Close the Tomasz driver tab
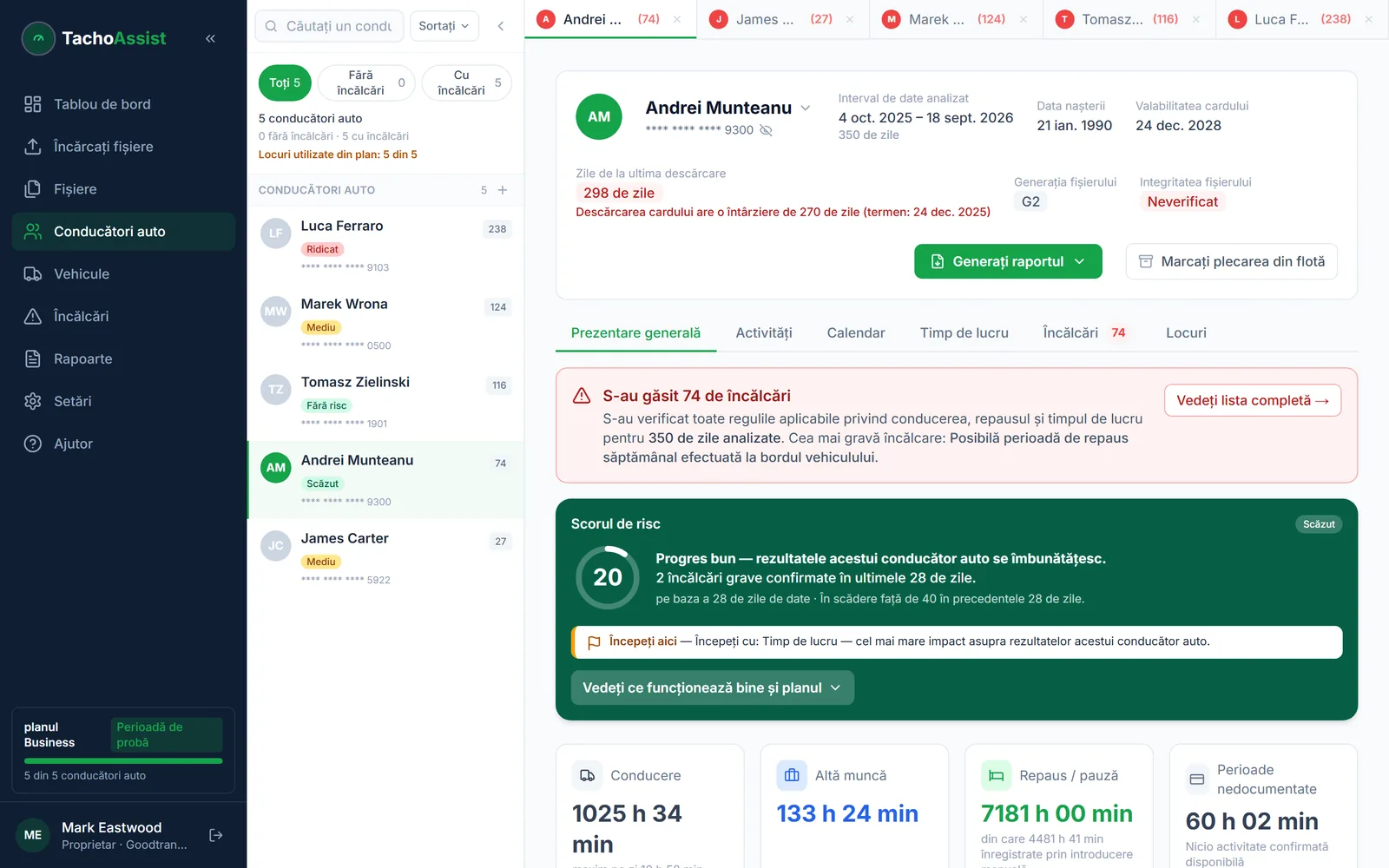 (1196, 19)
